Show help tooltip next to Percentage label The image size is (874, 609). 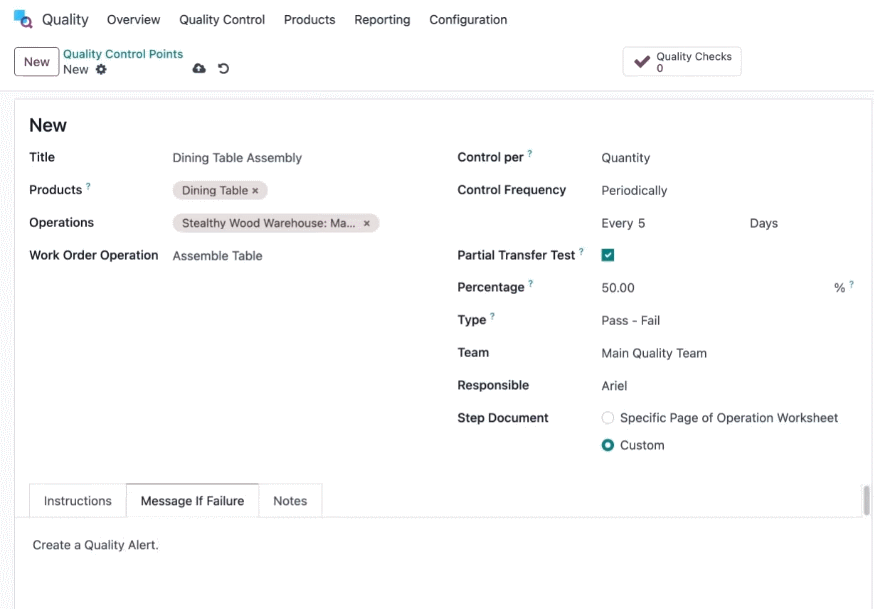(531, 283)
